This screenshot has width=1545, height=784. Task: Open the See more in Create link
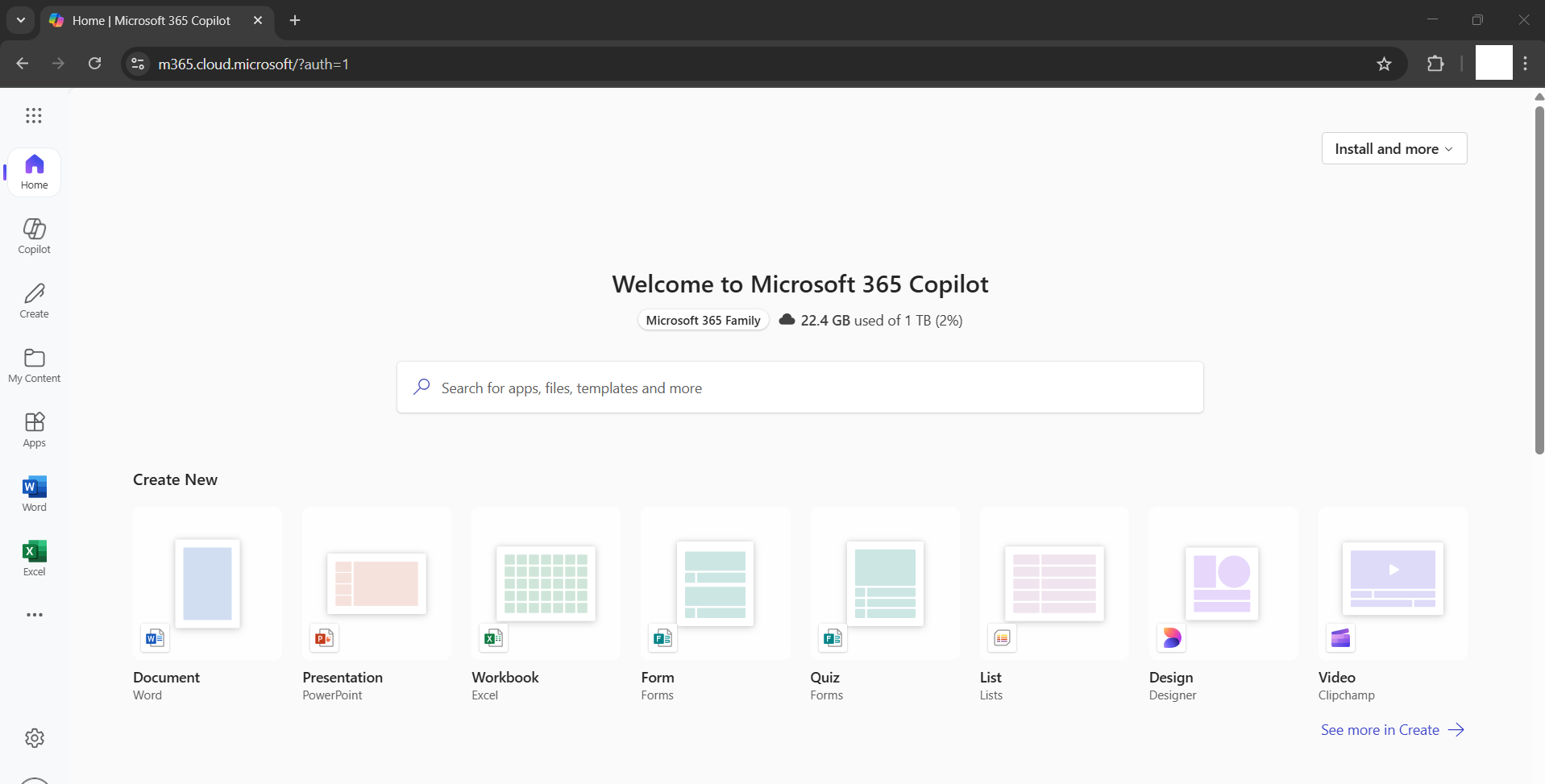coord(1392,729)
